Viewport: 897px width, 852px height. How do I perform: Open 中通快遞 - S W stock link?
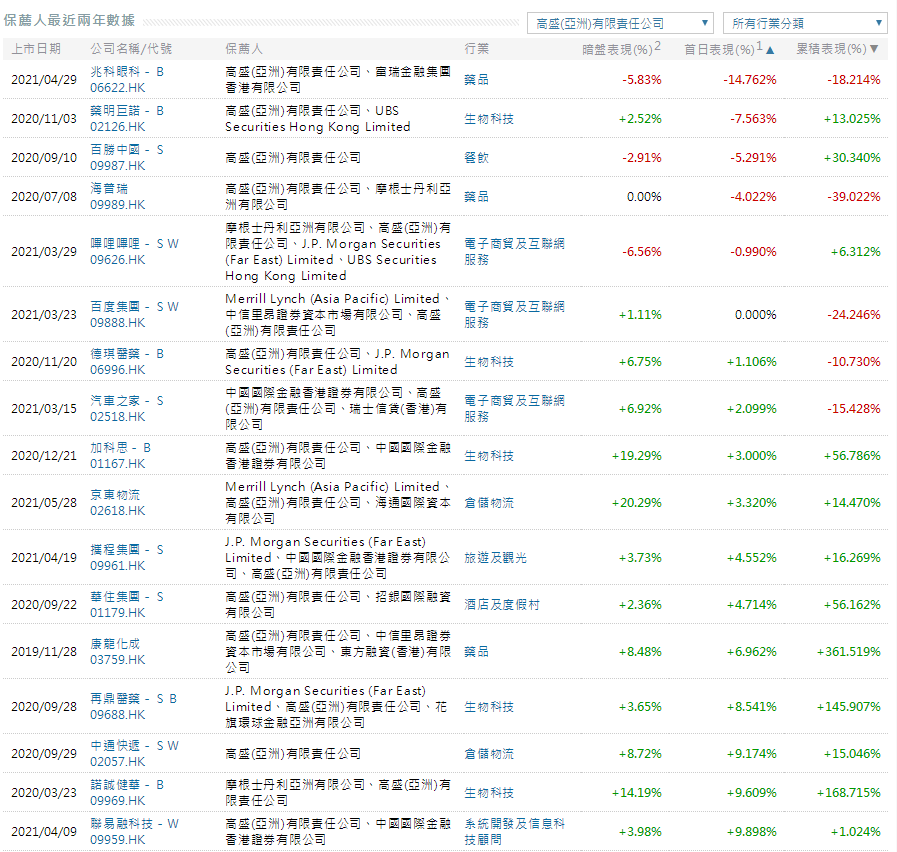coord(134,746)
